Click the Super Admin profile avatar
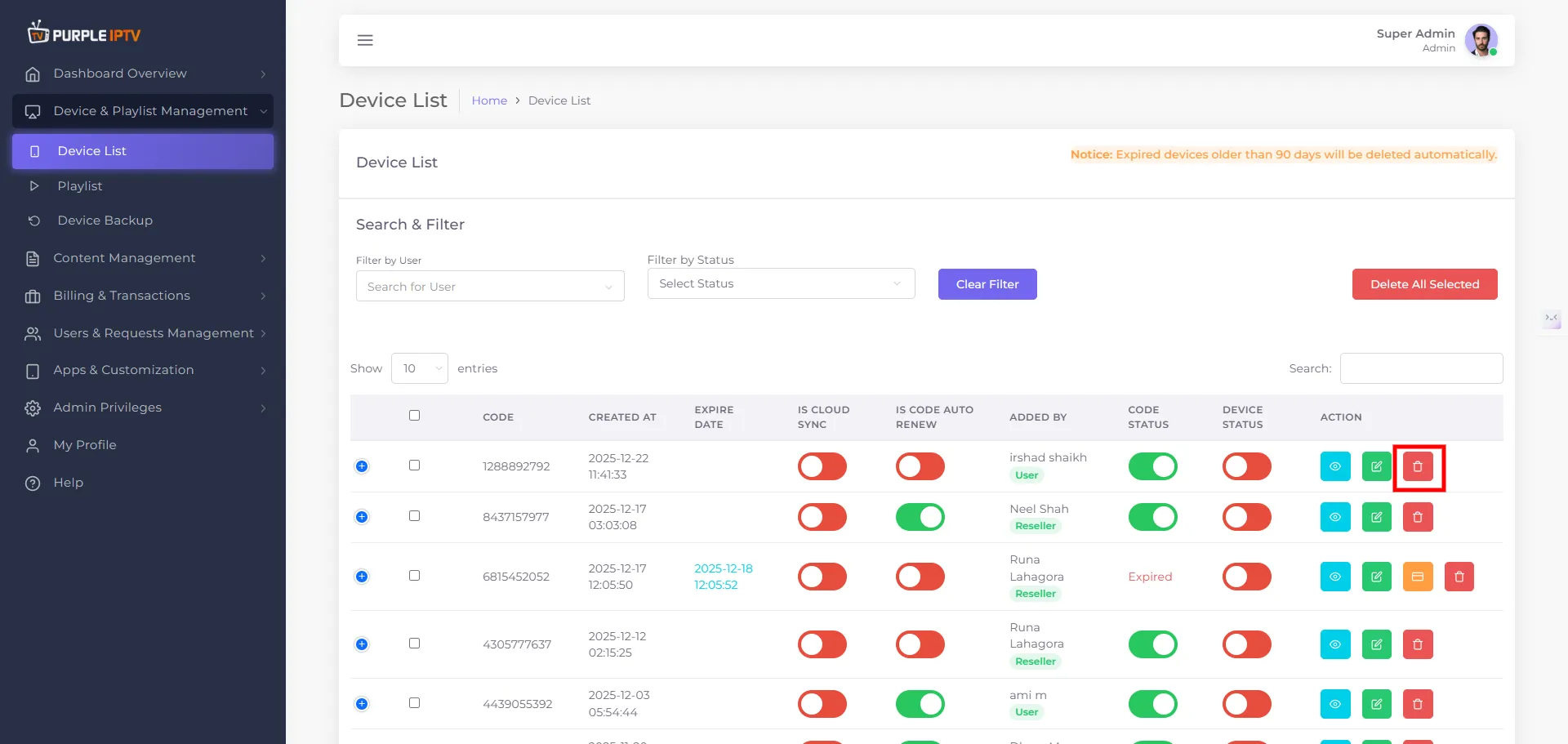The height and width of the screenshot is (744, 1568). (x=1481, y=40)
